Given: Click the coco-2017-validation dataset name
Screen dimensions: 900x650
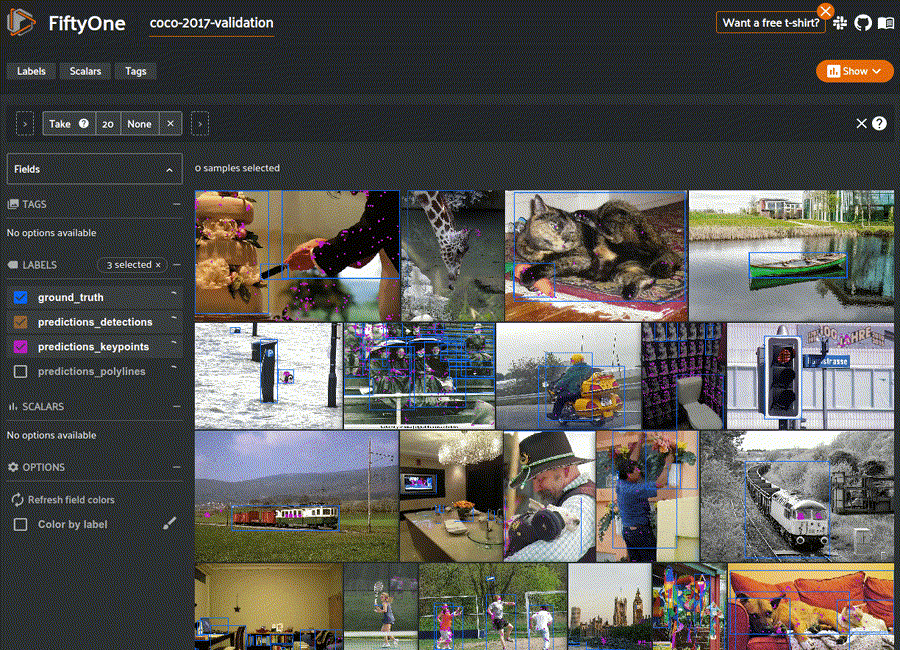Looking at the screenshot, I should tap(211, 23).
